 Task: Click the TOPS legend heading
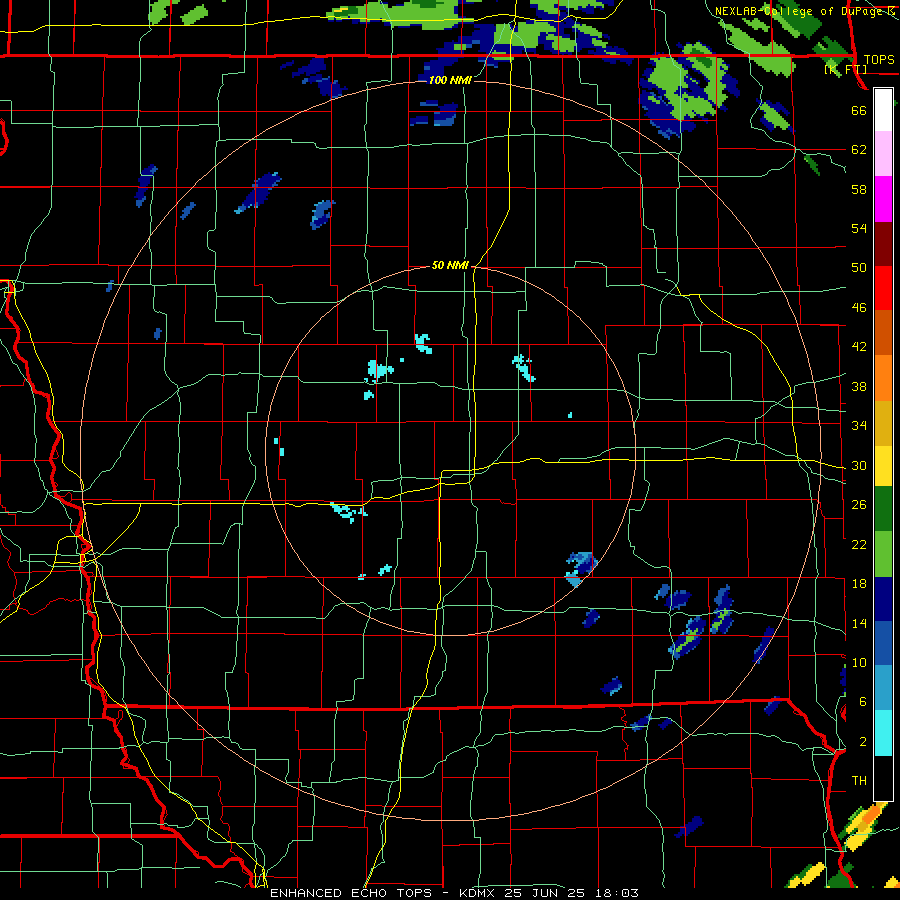(879, 59)
